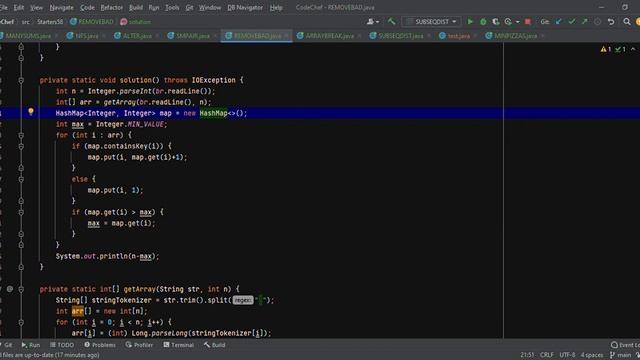Collapse the if (map.containsKey(i)) block fold
Viewport: 640px width, 360px height.
coord(21,146)
